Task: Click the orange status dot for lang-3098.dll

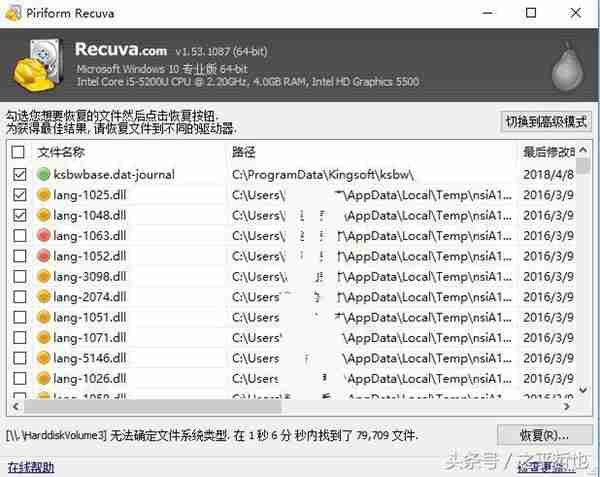Action: tap(44, 276)
